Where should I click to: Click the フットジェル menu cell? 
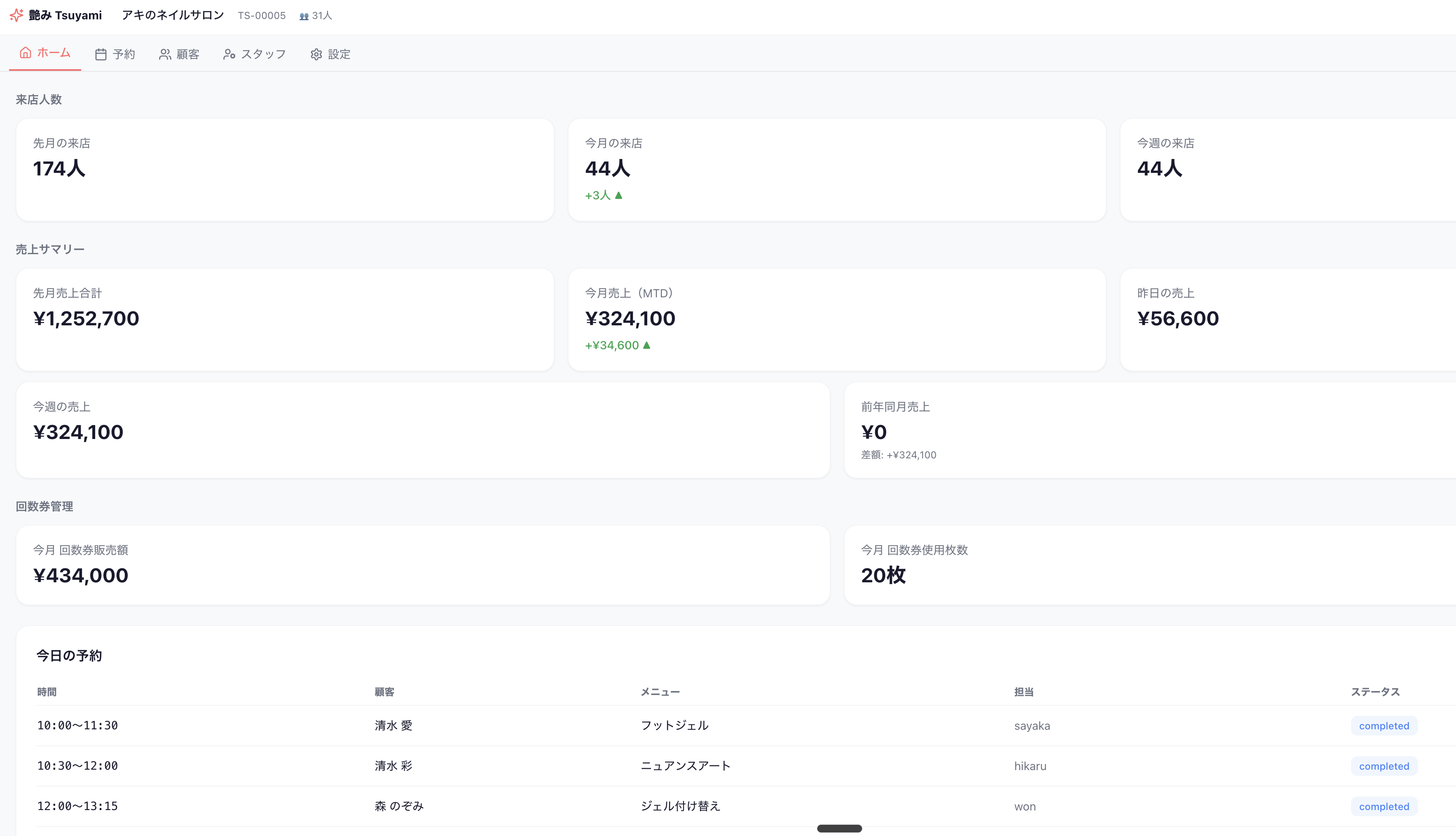pos(675,726)
